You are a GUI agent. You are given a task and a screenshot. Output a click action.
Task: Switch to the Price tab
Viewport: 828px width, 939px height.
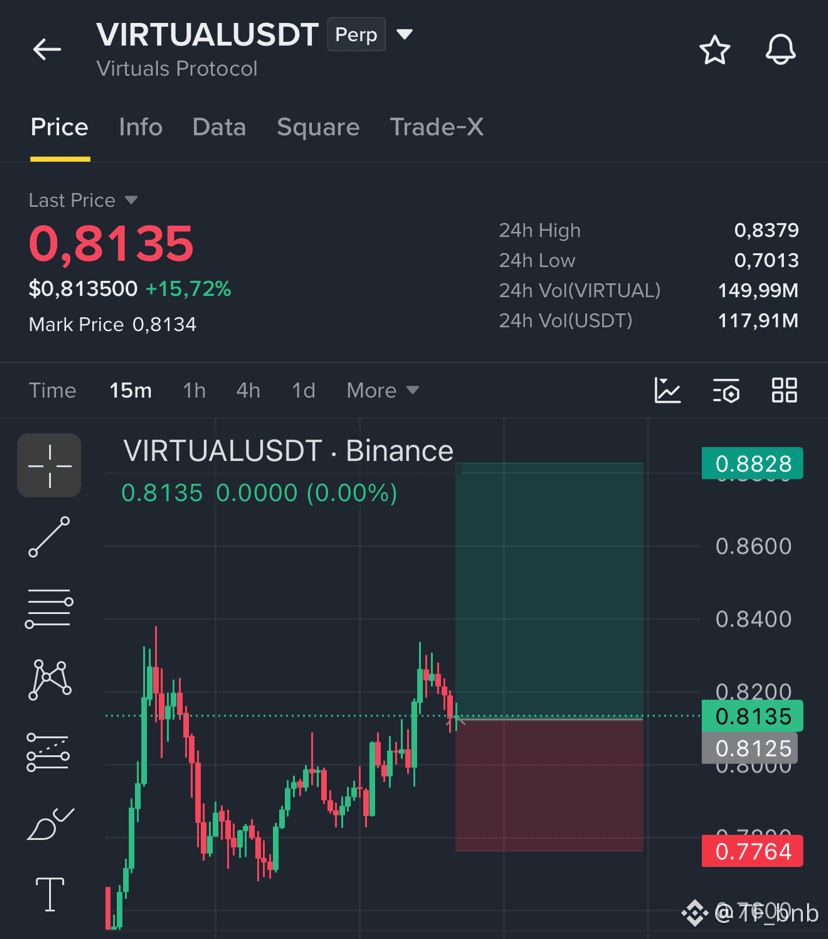[x=60, y=127]
